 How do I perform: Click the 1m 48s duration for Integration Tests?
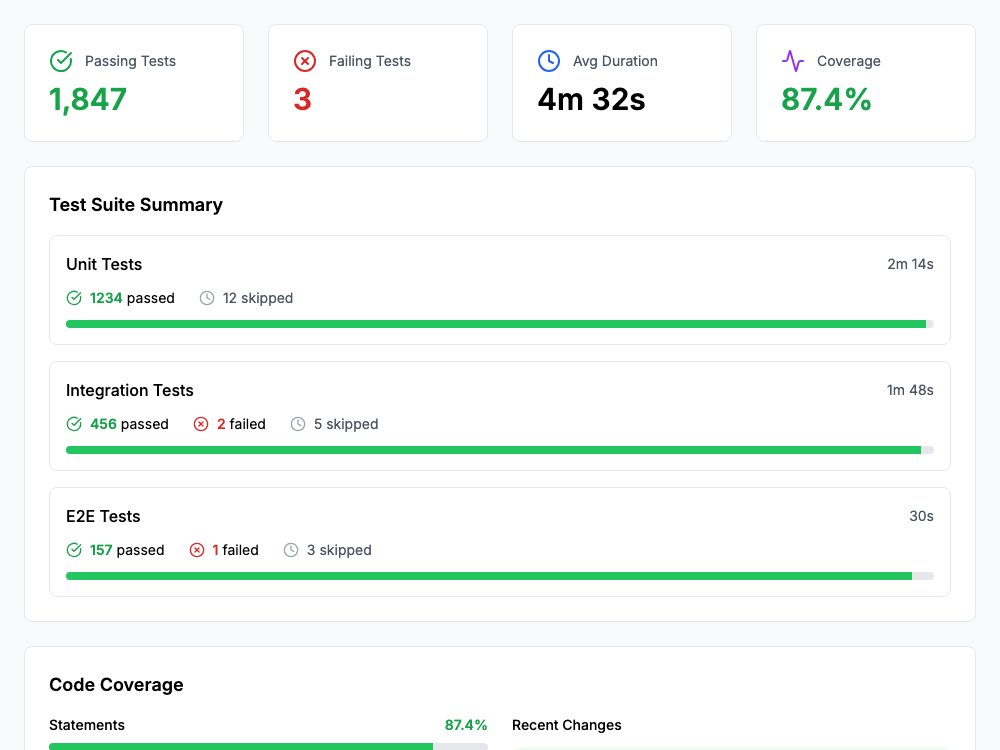tap(910, 390)
